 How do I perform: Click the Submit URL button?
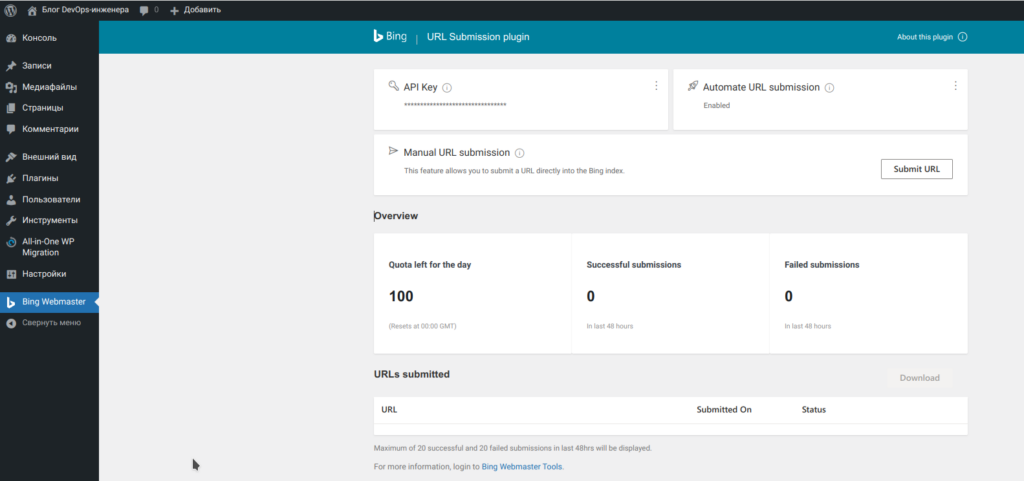tap(916, 169)
